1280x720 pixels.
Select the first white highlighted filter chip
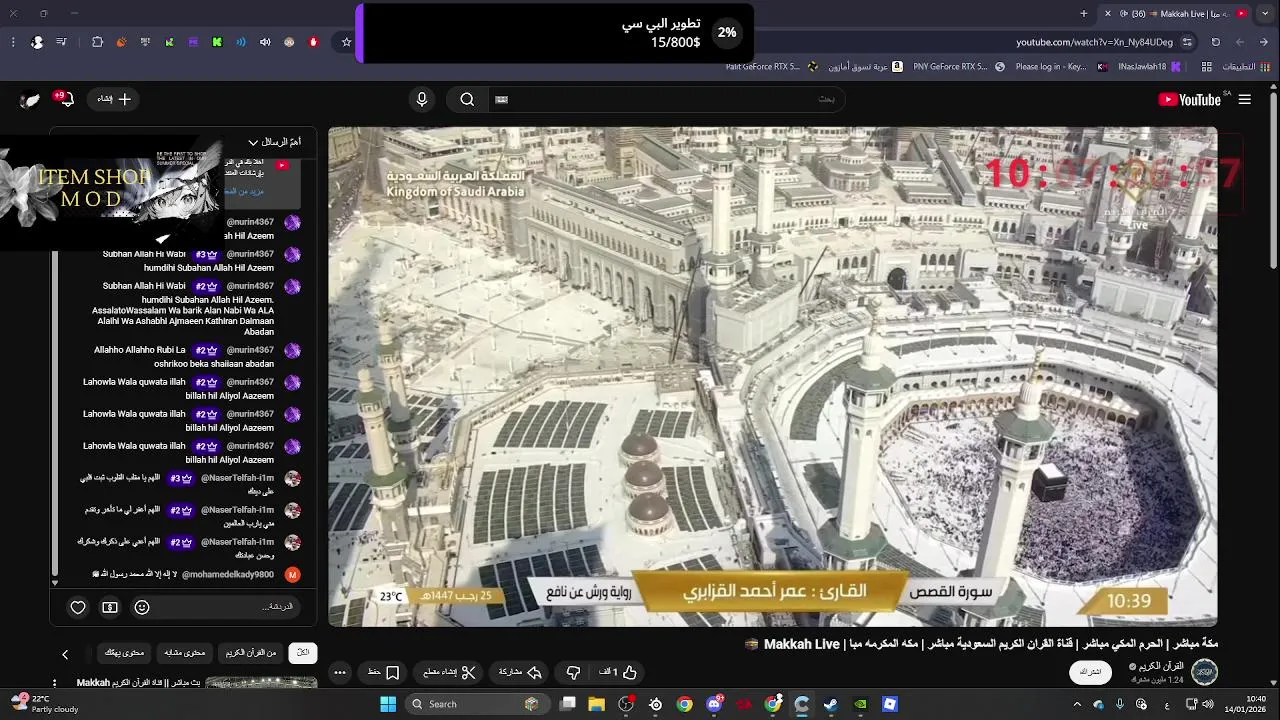click(303, 653)
